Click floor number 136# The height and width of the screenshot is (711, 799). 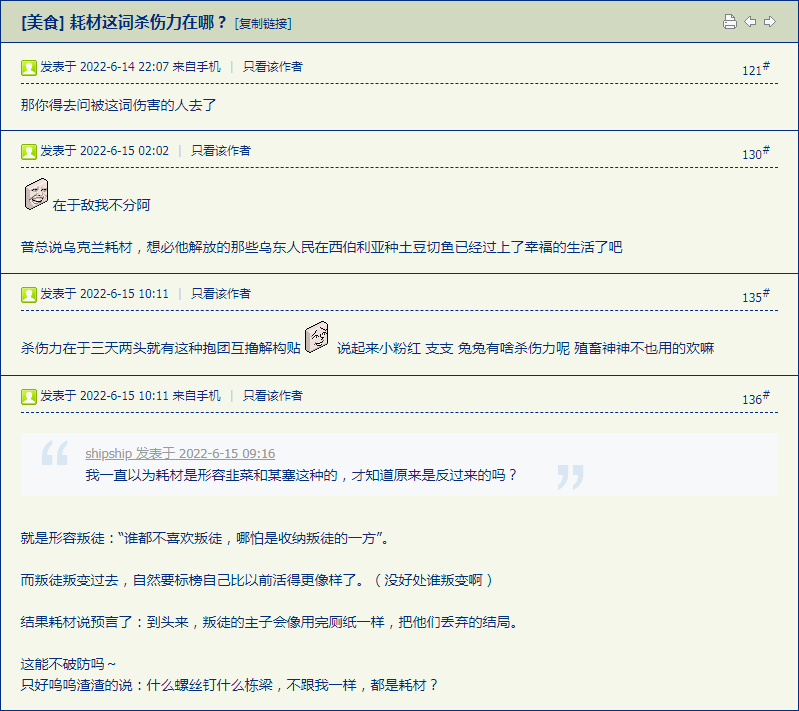tap(756, 398)
